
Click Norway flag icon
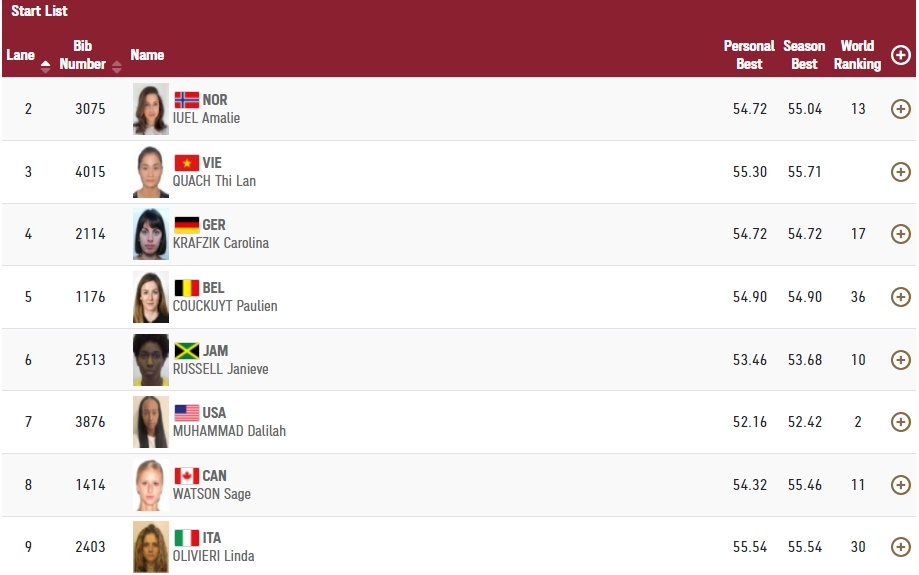point(186,100)
